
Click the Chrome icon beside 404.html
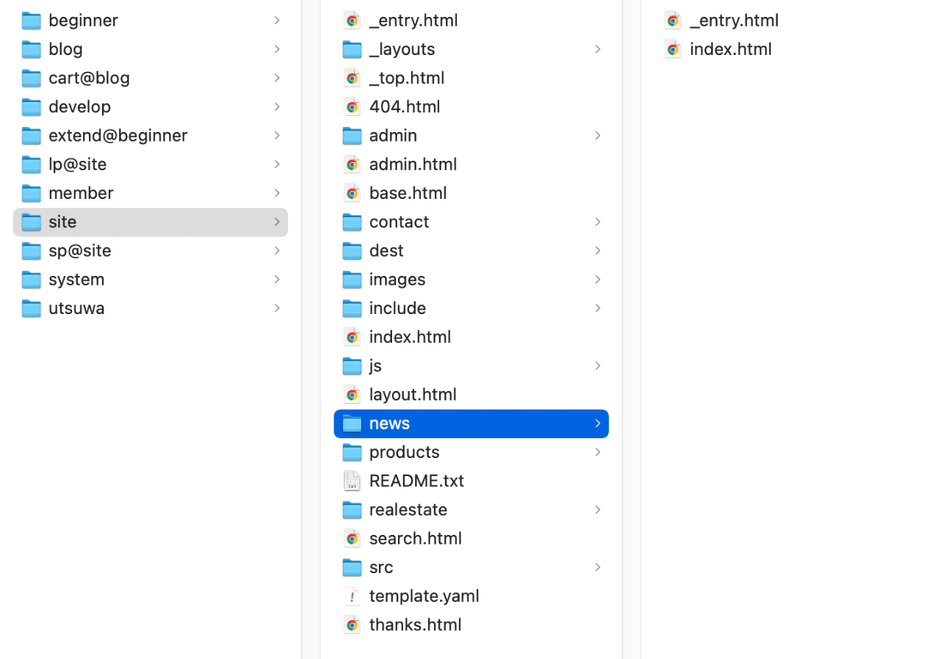(x=352, y=107)
